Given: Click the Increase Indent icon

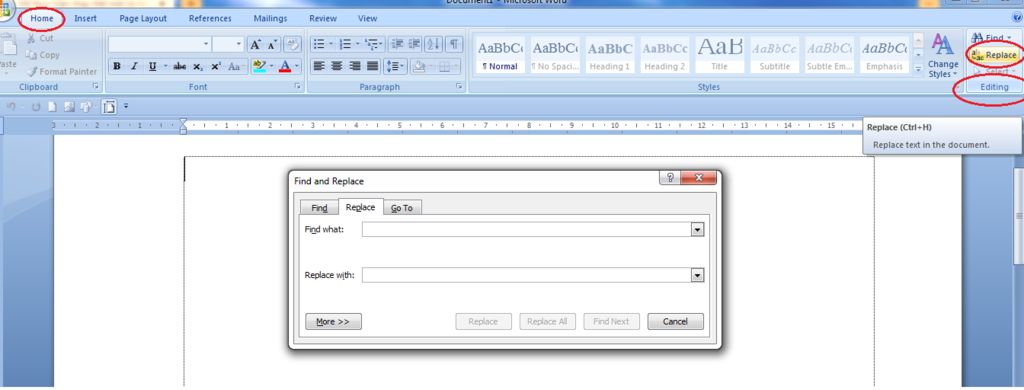Looking at the screenshot, I should (414, 44).
